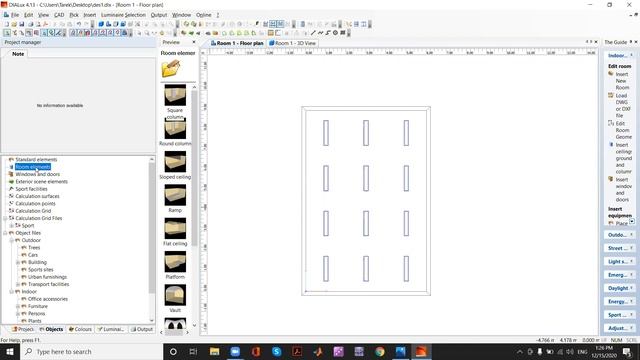Click Insert windows and doors guide link
This screenshot has height=360, width=640.
coord(623,189)
